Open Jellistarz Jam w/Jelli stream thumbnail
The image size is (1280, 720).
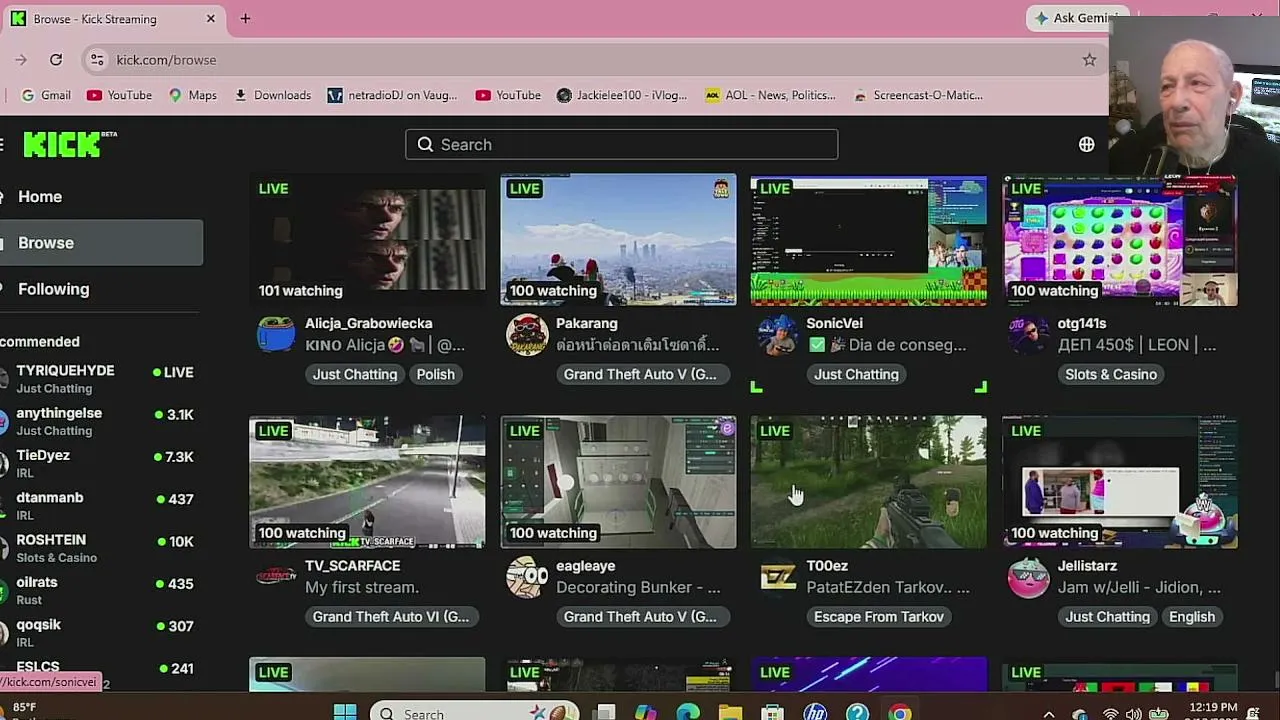[x=1120, y=482]
